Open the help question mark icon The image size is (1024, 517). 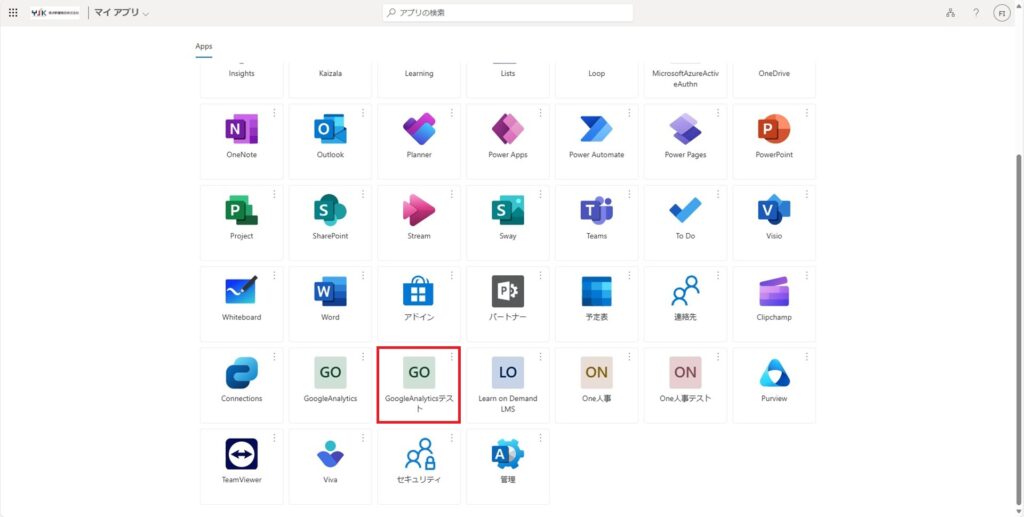point(976,12)
